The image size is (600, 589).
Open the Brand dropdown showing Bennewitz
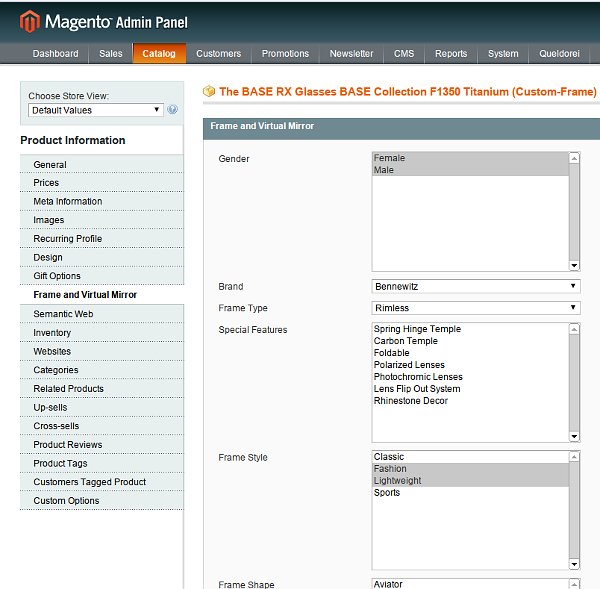[x=476, y=286]
